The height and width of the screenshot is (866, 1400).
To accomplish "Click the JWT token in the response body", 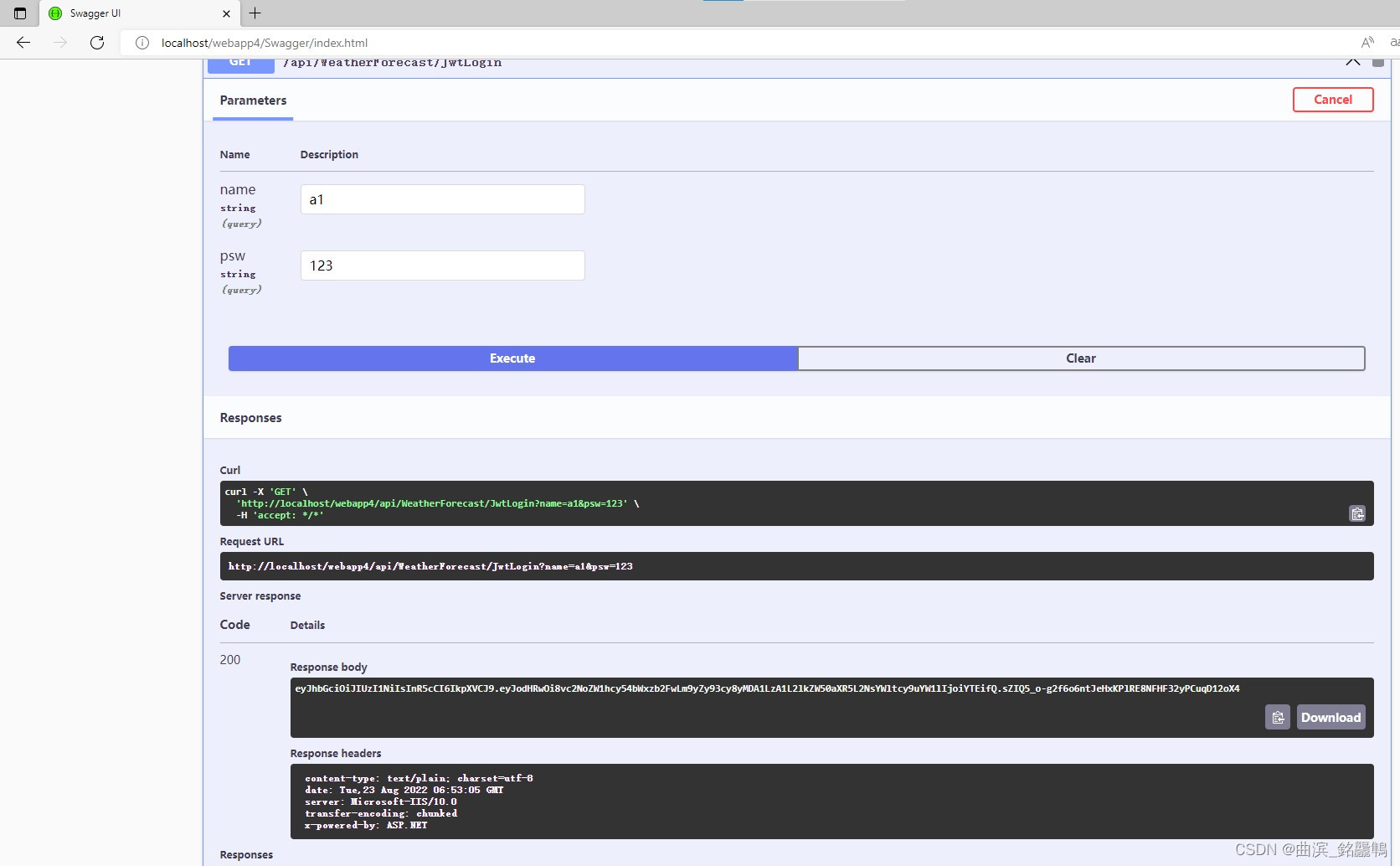I will (x=767, y=688).
